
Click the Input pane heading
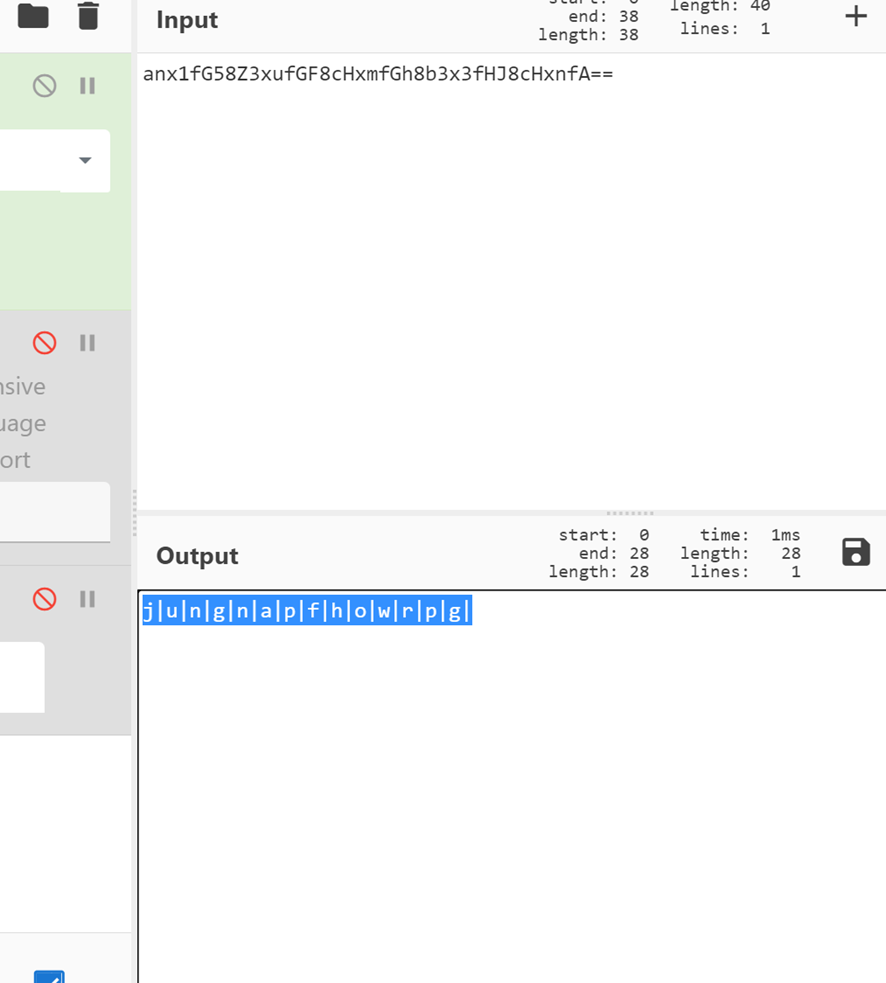(x=187, y=20)
